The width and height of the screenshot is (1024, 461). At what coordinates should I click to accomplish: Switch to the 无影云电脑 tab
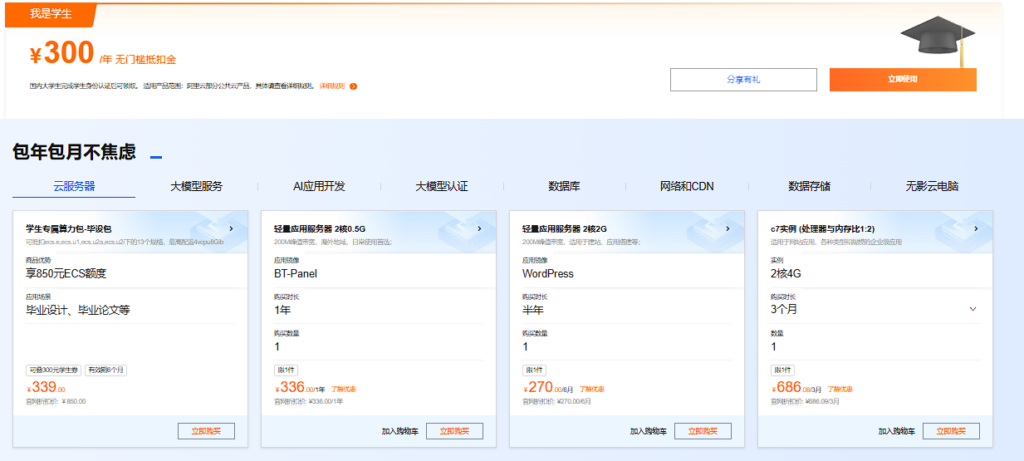point(932,186)
